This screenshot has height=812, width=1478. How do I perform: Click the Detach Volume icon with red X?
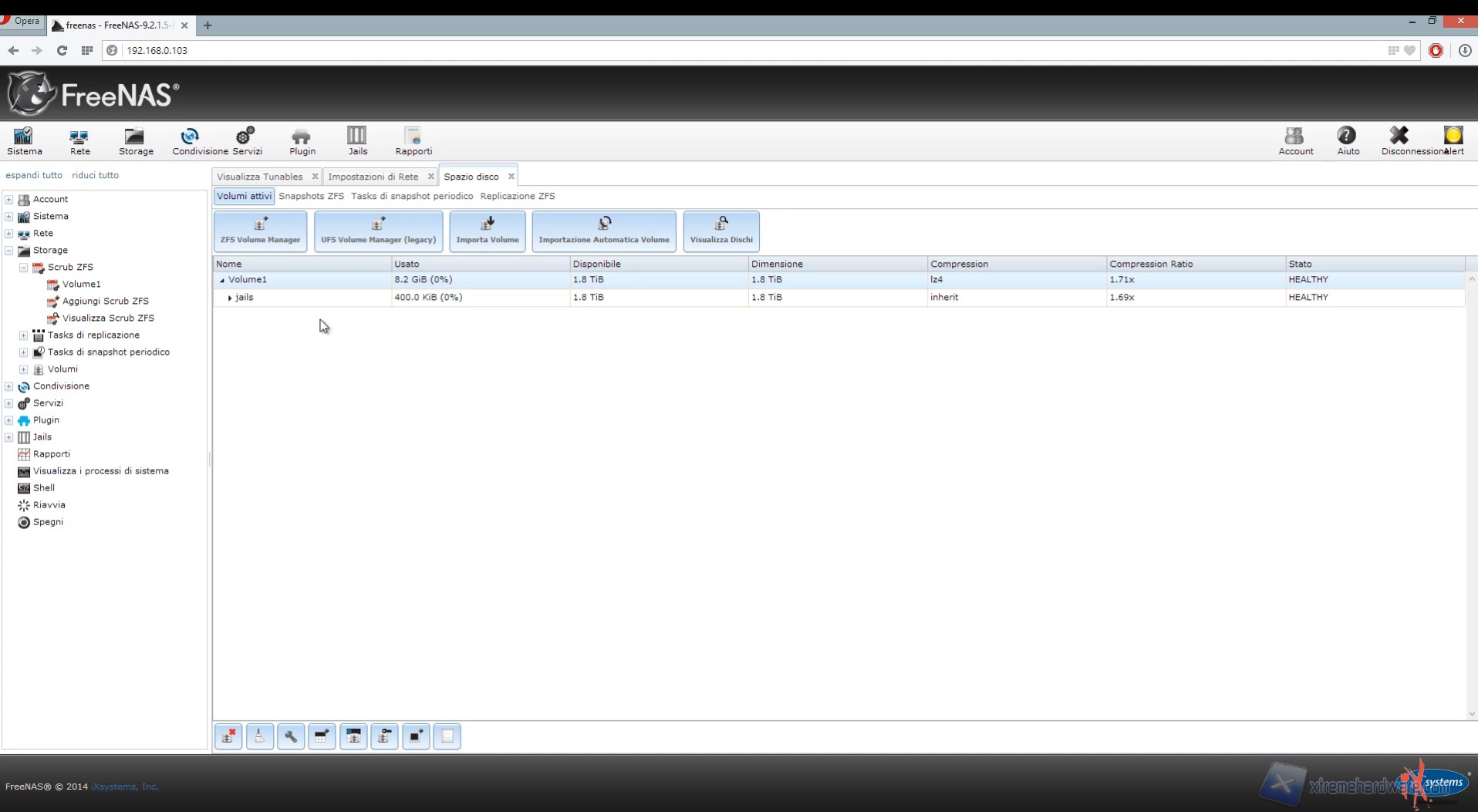coord(228,736)
